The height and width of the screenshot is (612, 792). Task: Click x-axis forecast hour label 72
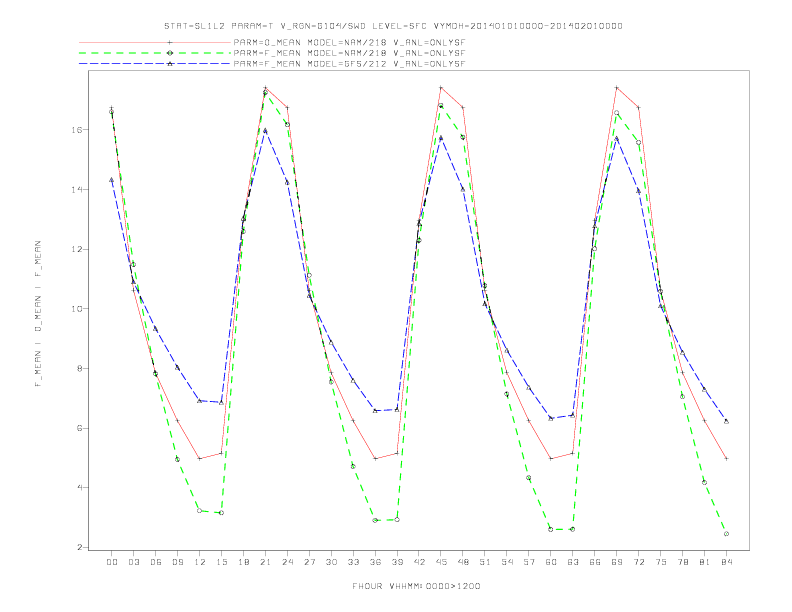pos(638,562)
